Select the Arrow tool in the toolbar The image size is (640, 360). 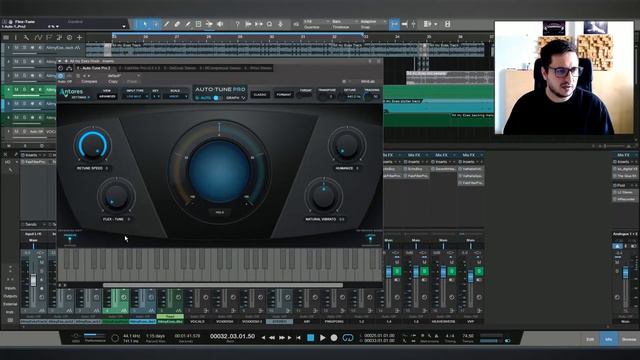[x=145, y=24]
